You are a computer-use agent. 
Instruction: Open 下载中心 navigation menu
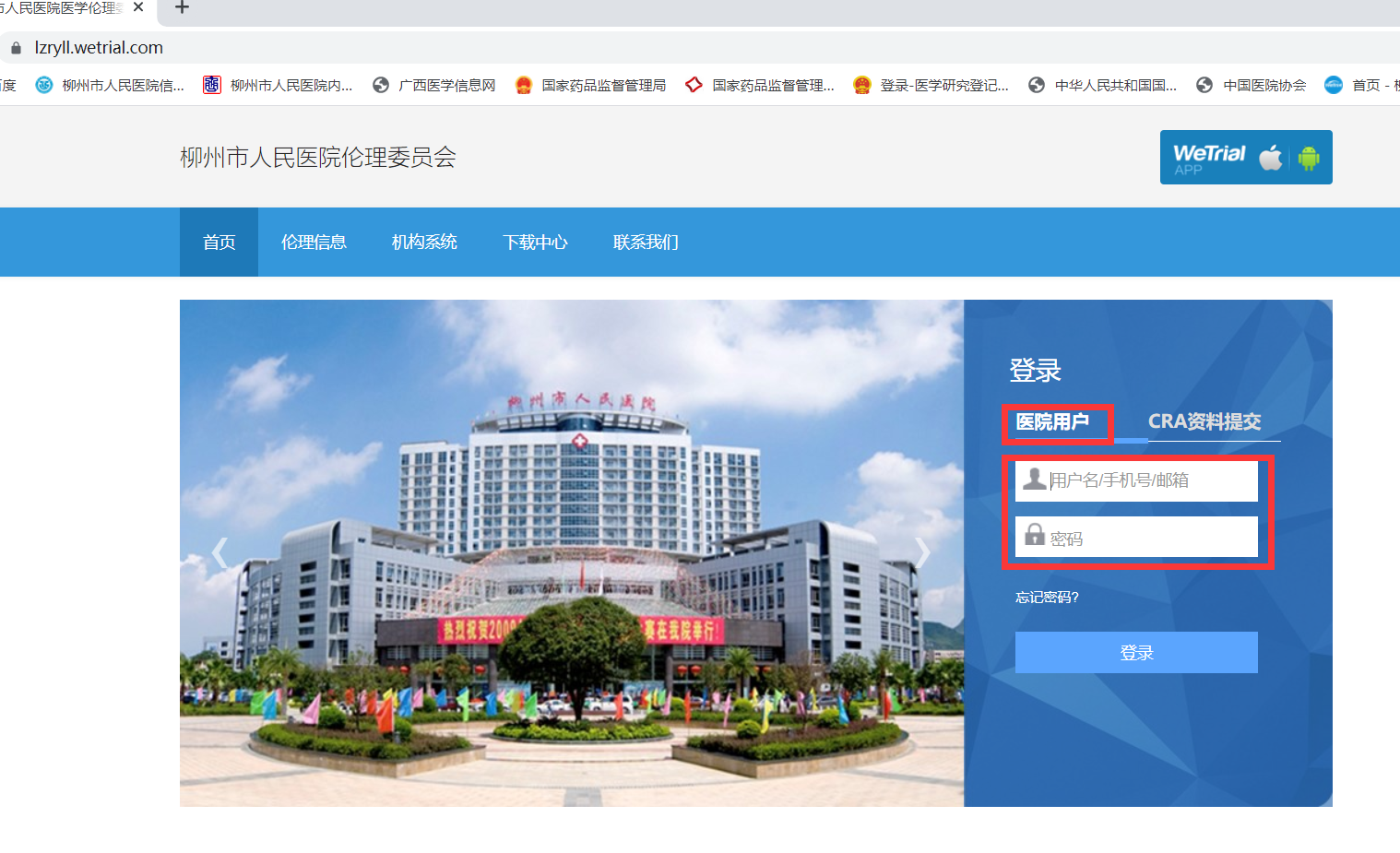coord(535,243)
